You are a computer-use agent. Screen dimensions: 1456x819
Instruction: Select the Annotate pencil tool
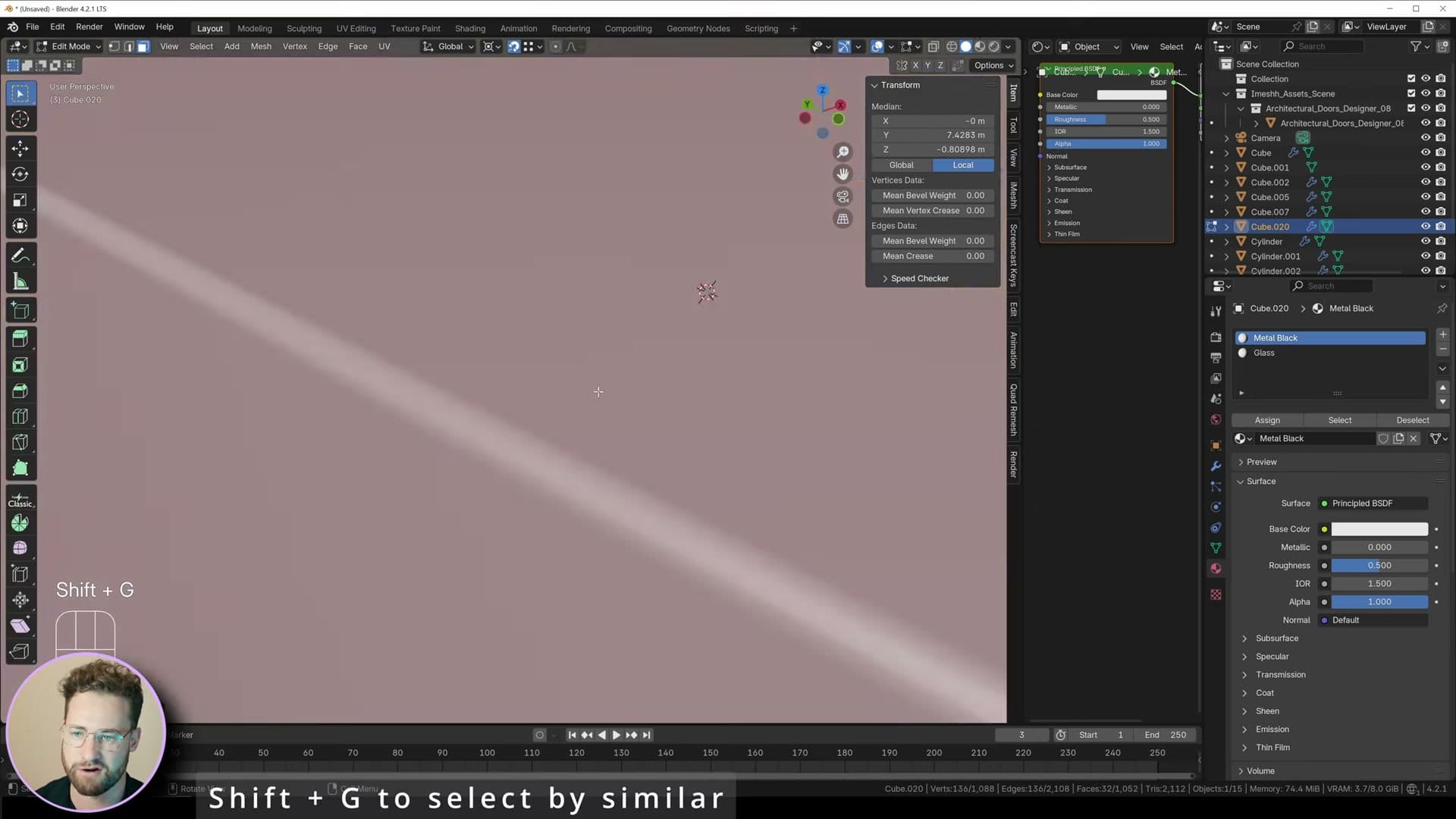point(20,256)
